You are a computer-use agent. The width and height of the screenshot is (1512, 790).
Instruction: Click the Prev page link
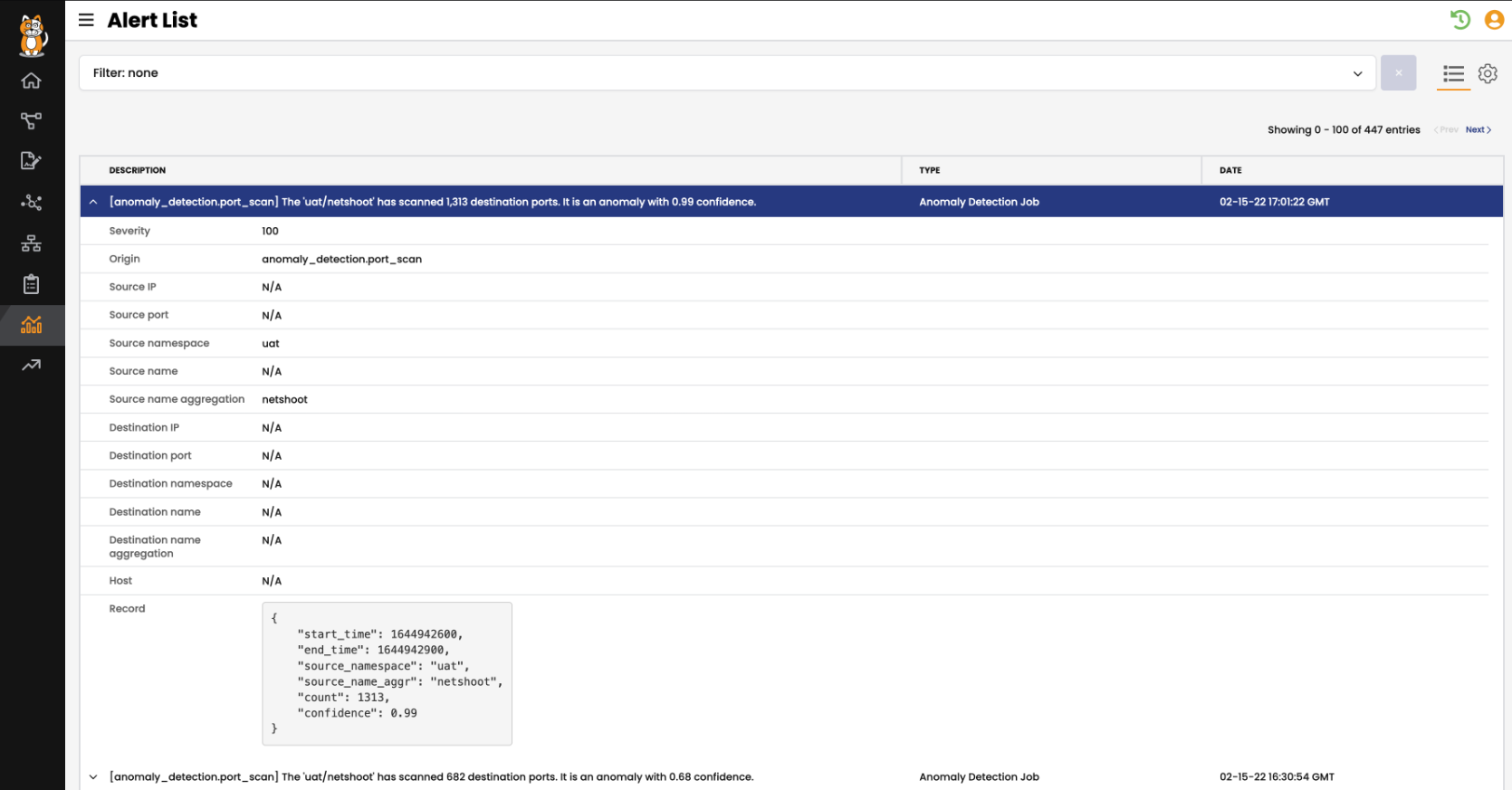point(1446,129)
